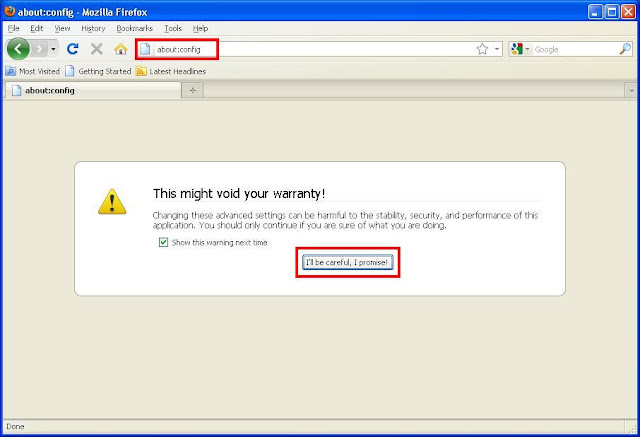Click the page icon in the address bar

[145, 49]
